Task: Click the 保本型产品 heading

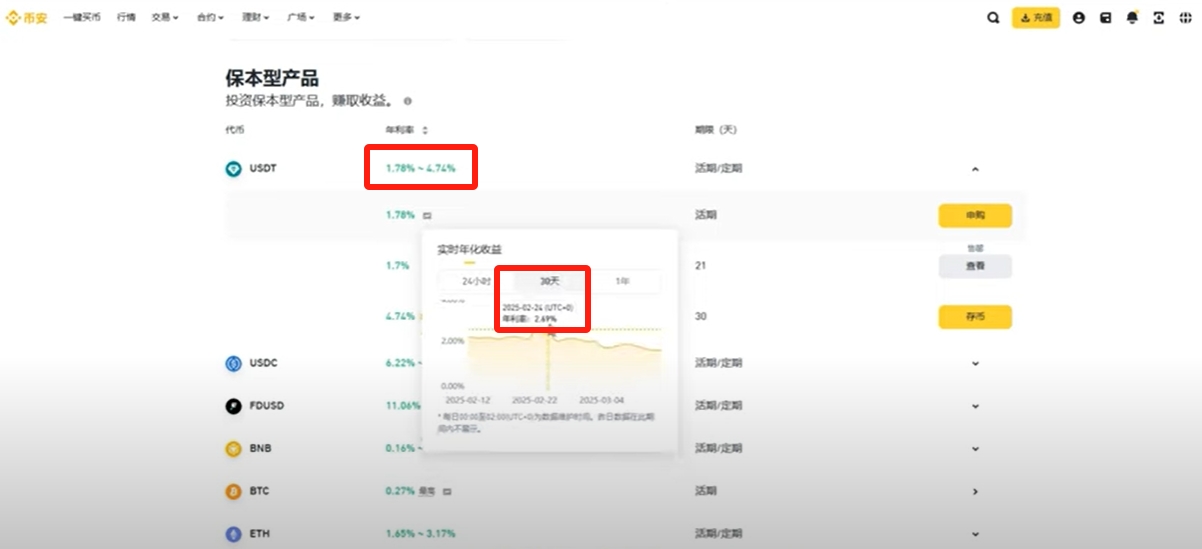Action: click(272, 78)
